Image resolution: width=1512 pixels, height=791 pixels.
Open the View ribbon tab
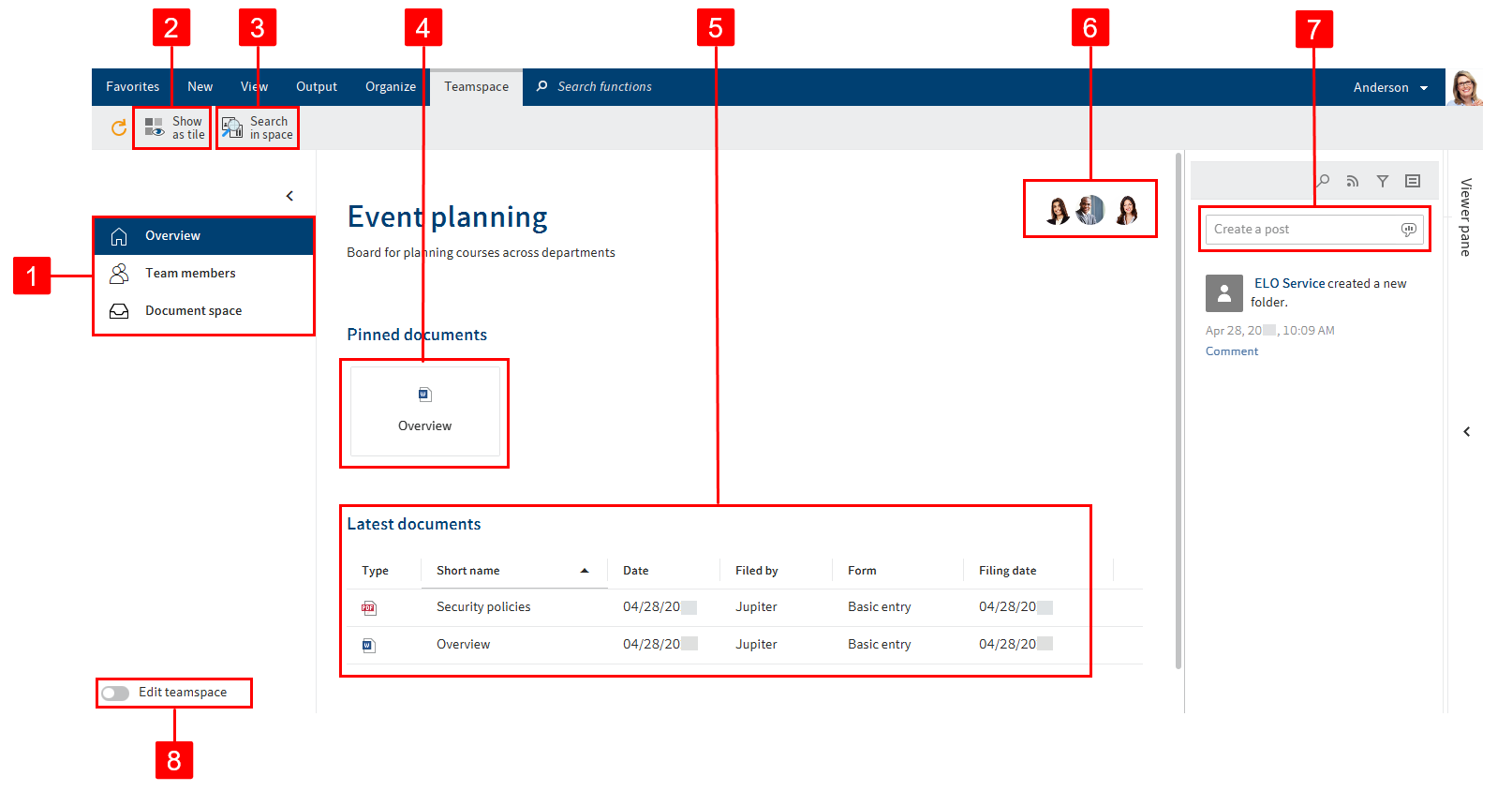(x=254, y=87)
